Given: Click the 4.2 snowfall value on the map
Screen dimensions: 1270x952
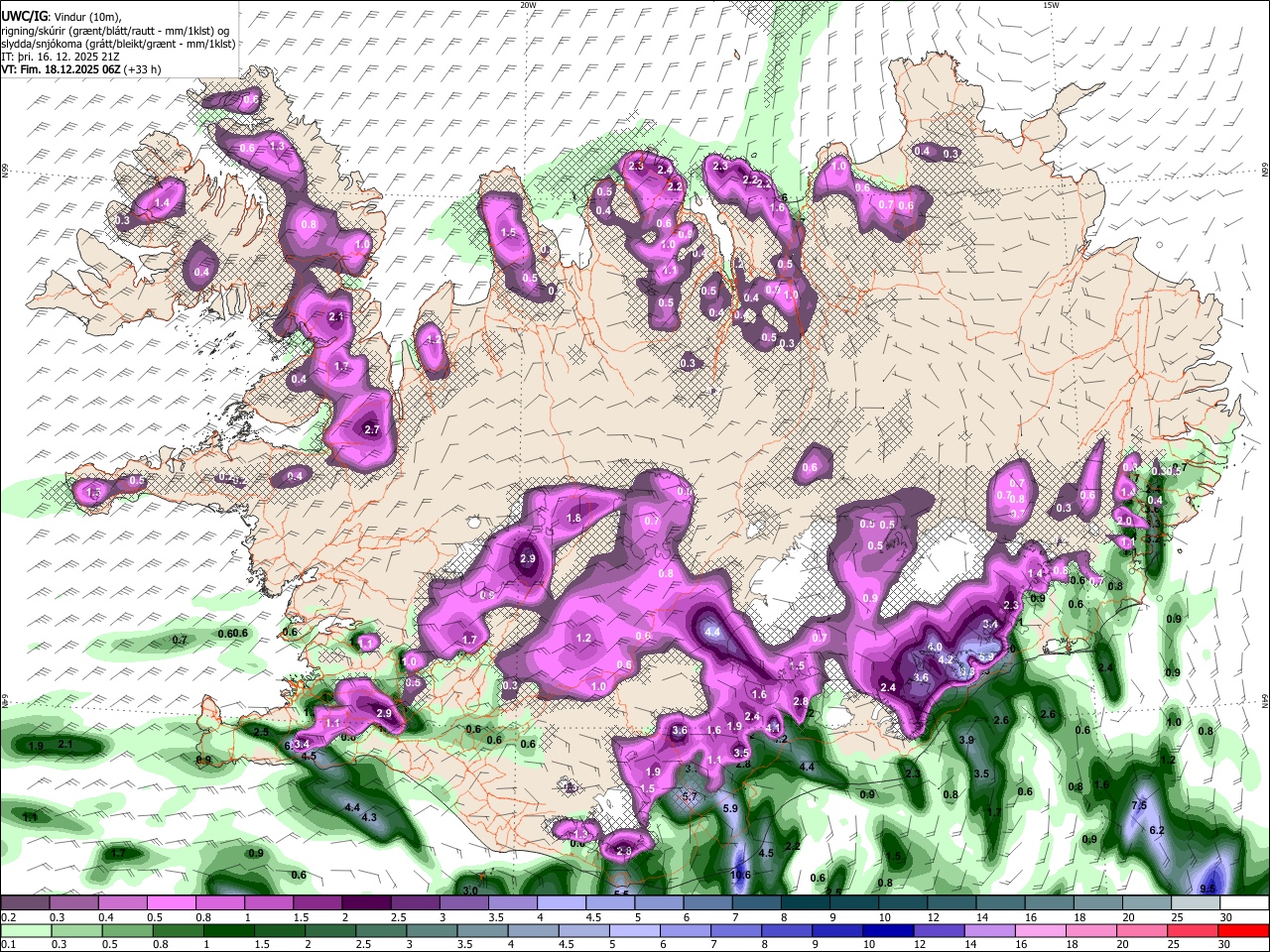Looking at the screenshot, I should (946, 659).
